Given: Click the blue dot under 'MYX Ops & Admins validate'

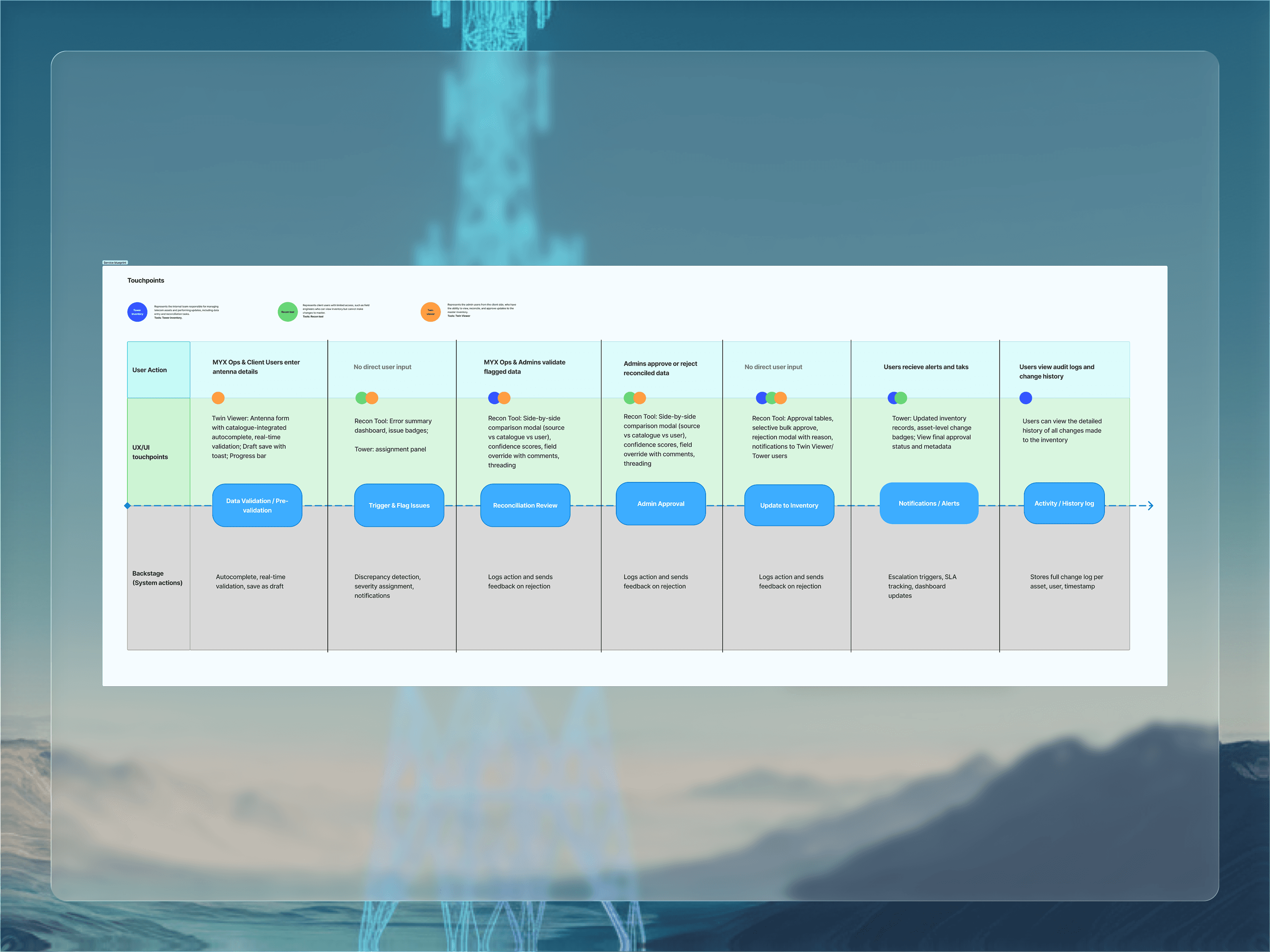Looking at the screenshot, I should tap(493, 398).
